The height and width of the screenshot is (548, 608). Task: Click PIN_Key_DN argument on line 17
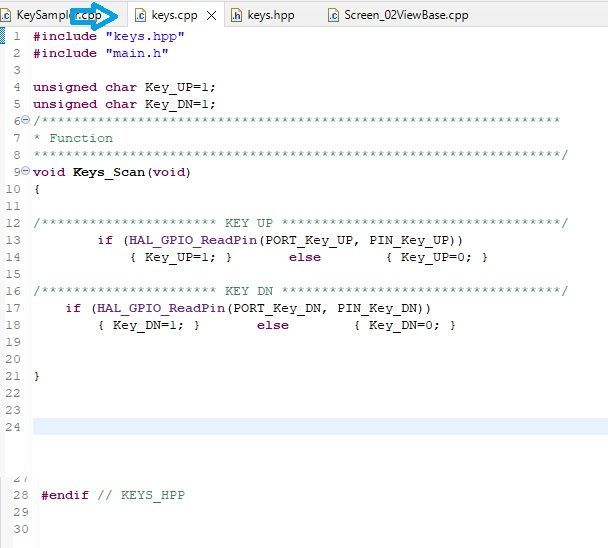click(x=377, y=308)
